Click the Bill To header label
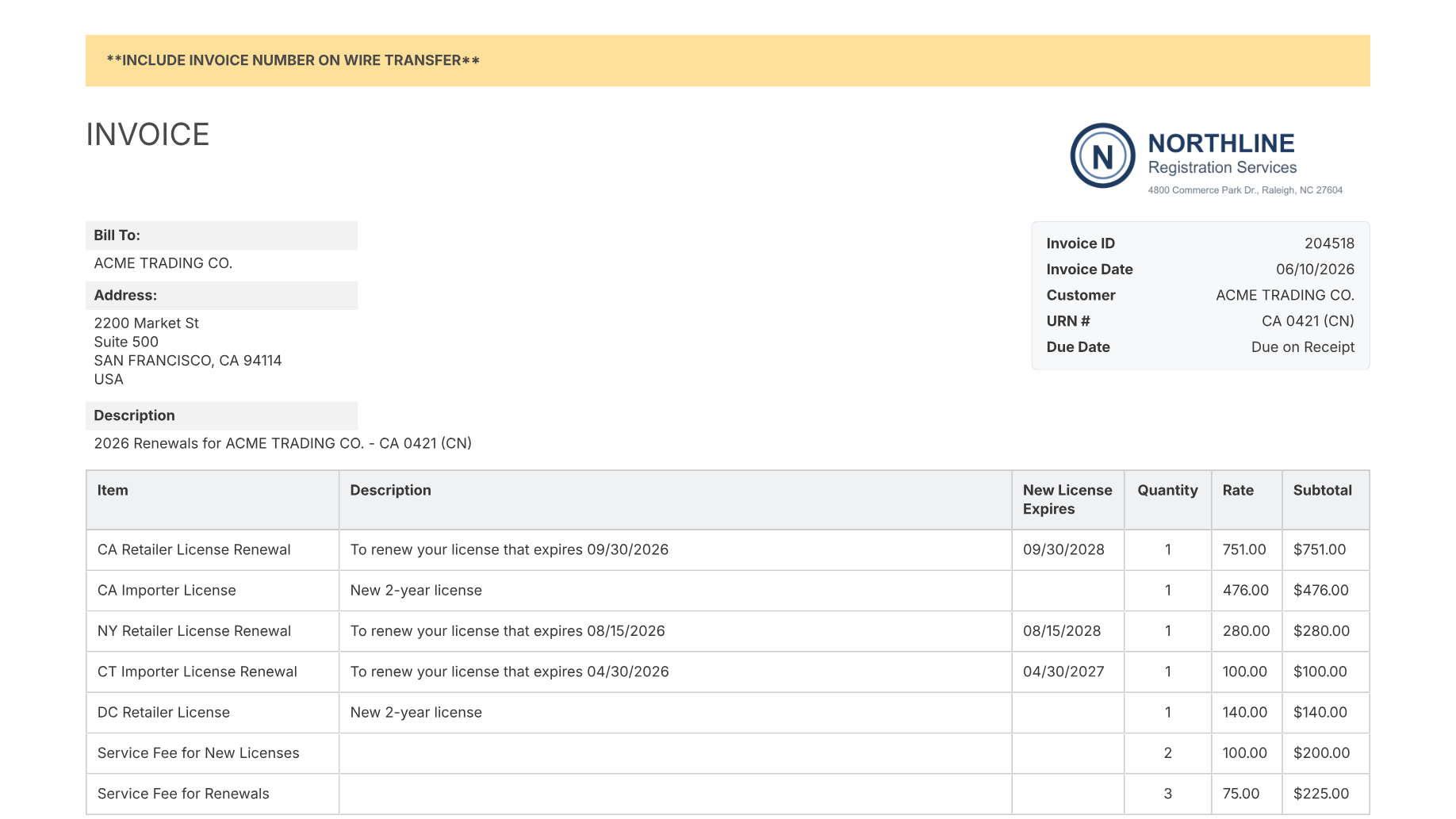Viewport: 1456px width, 819px height. [117, 235]
